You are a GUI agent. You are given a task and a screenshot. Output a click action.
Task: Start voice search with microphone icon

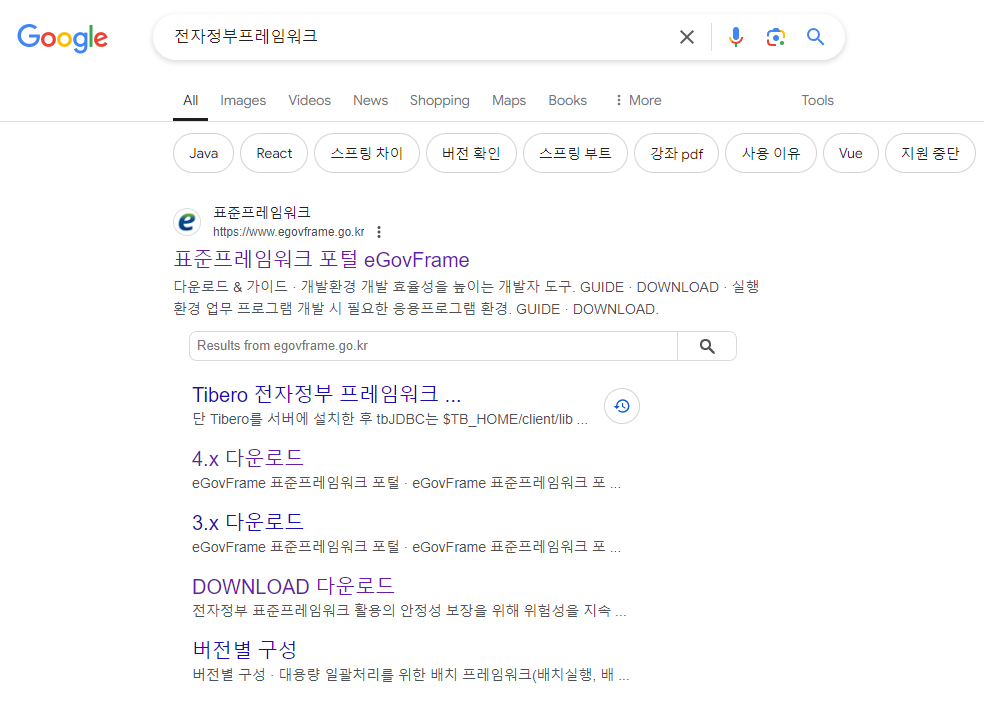tap(735, 37)
